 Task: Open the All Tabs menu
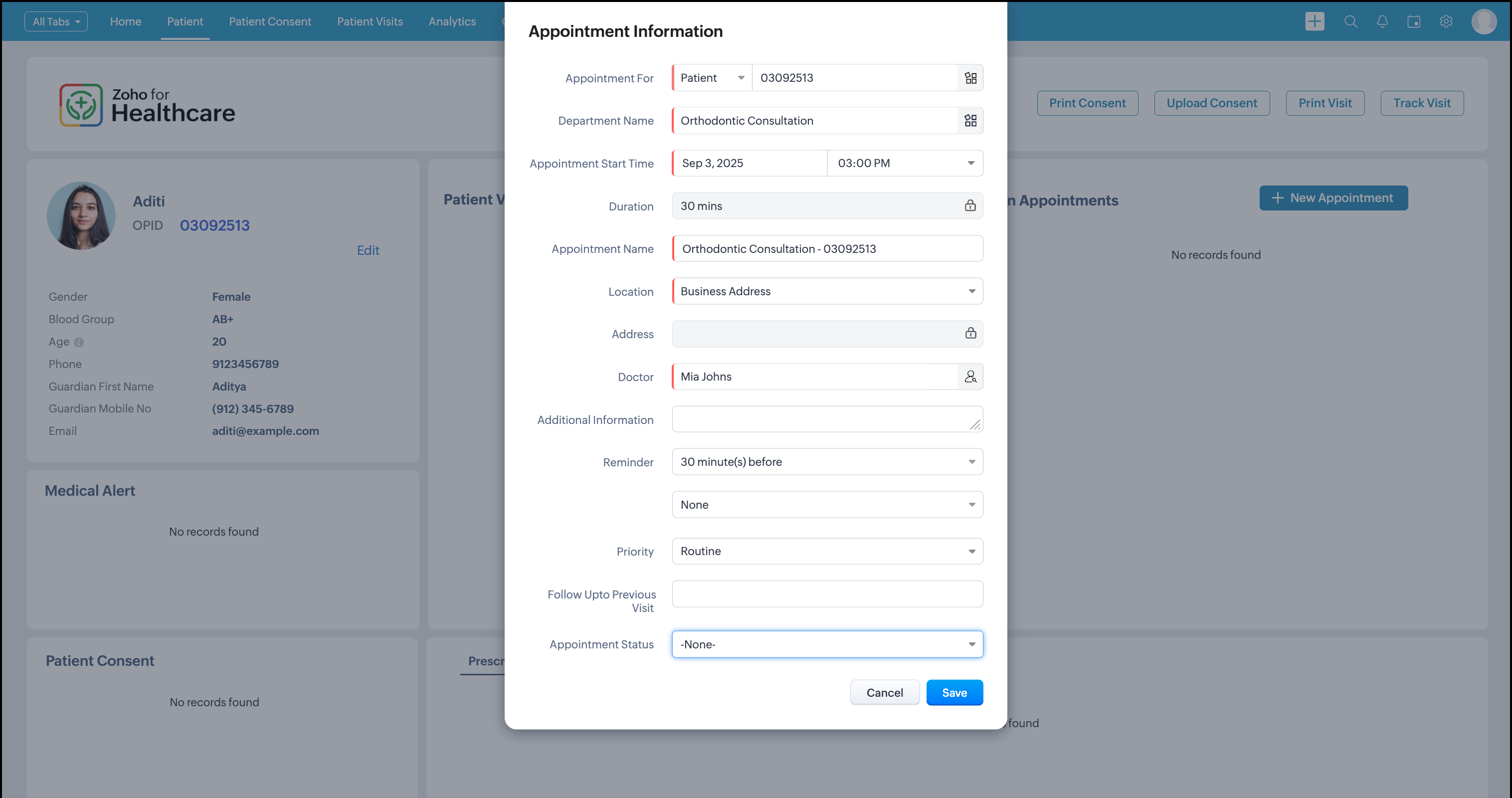coord(56,22)
